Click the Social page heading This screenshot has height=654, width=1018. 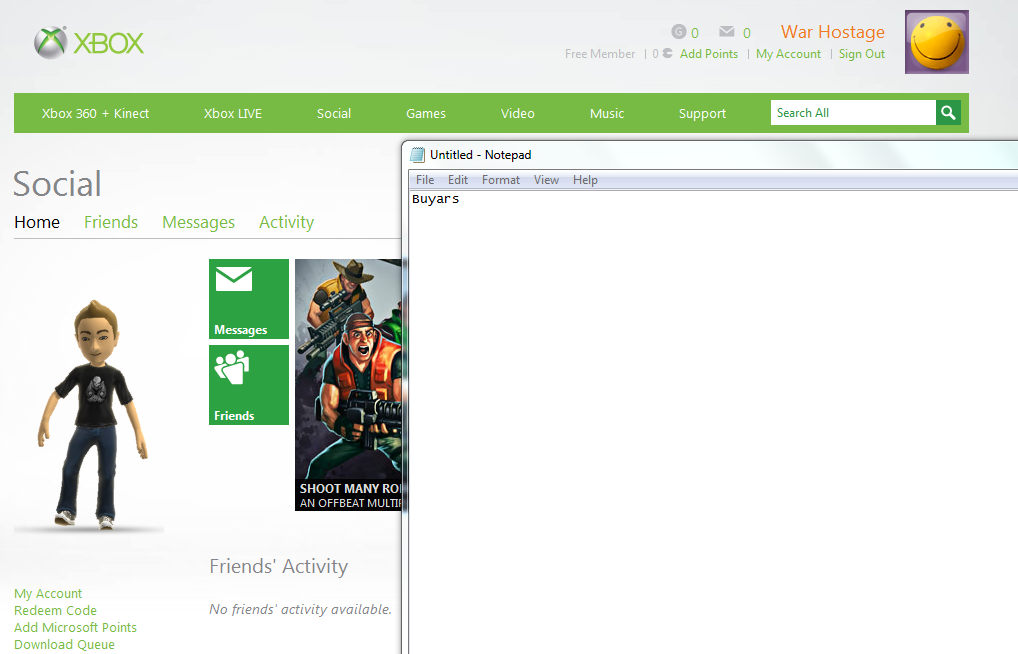coord(57,184)
